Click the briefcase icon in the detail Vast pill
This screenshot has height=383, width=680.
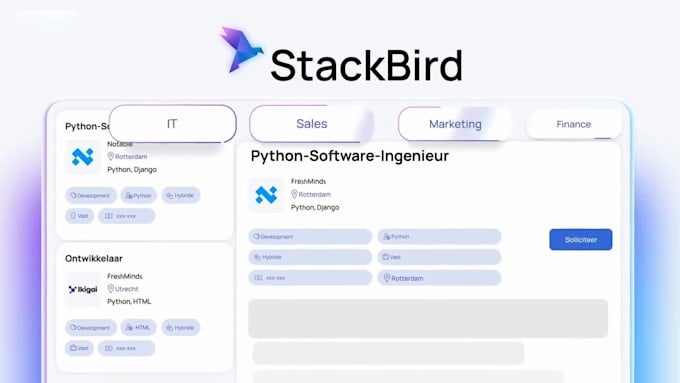pos(385,257)
